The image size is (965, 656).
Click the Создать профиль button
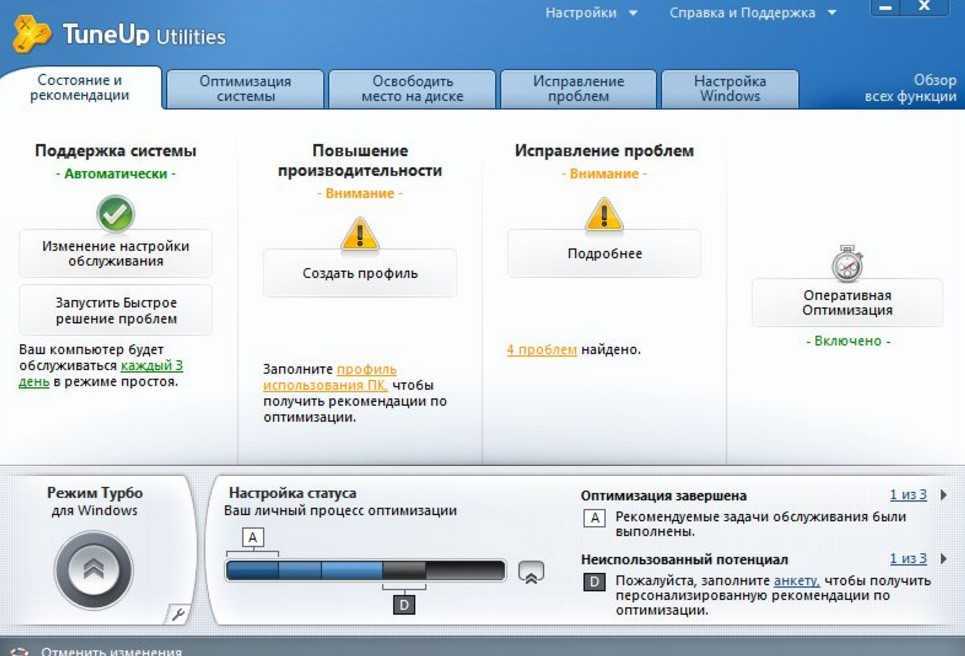[x=360, y=273]
